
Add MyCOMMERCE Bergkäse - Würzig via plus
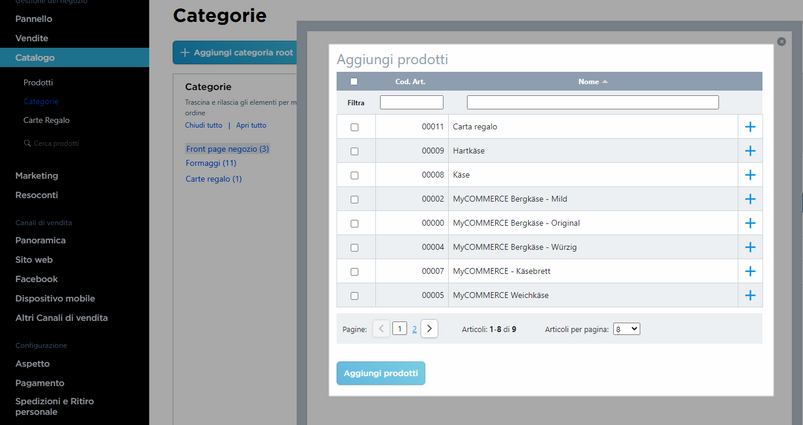click(750, 247)
